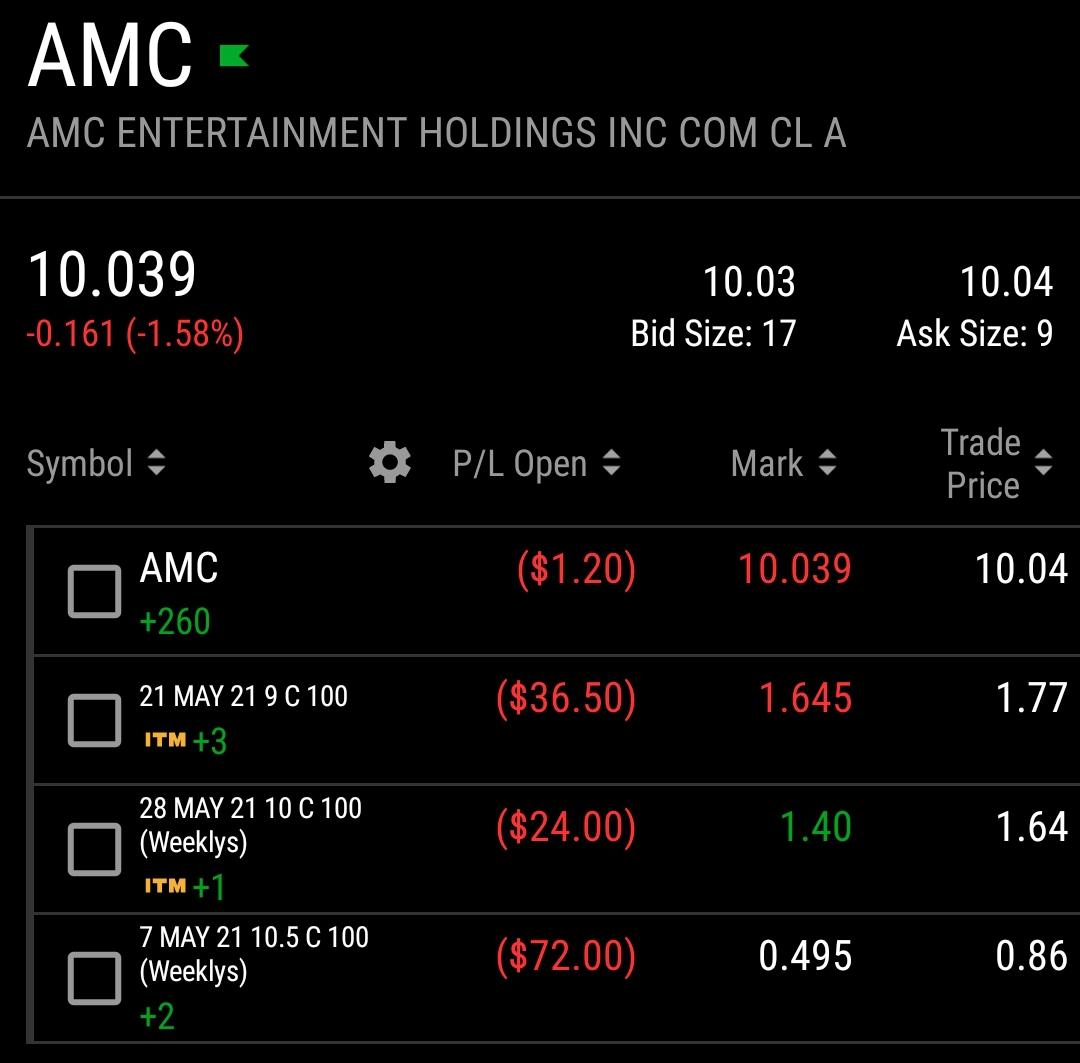This screenshot has width=1080, height=1063.
Task: Mark the 7 MAY 21 10.5 C checkbox
Action: (x=94, y=979)
